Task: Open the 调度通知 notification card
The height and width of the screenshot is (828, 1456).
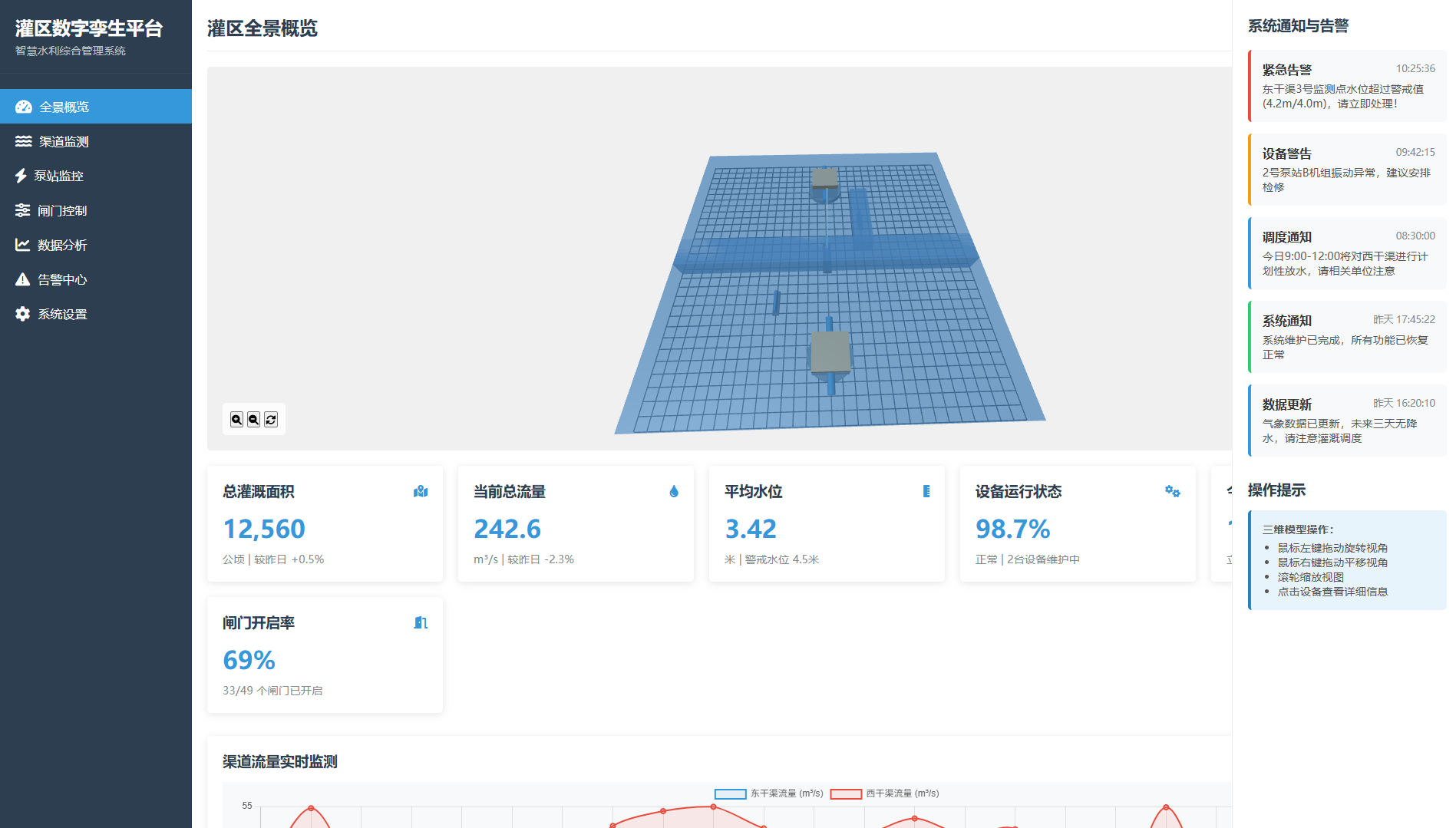Action: [1347, 253]
